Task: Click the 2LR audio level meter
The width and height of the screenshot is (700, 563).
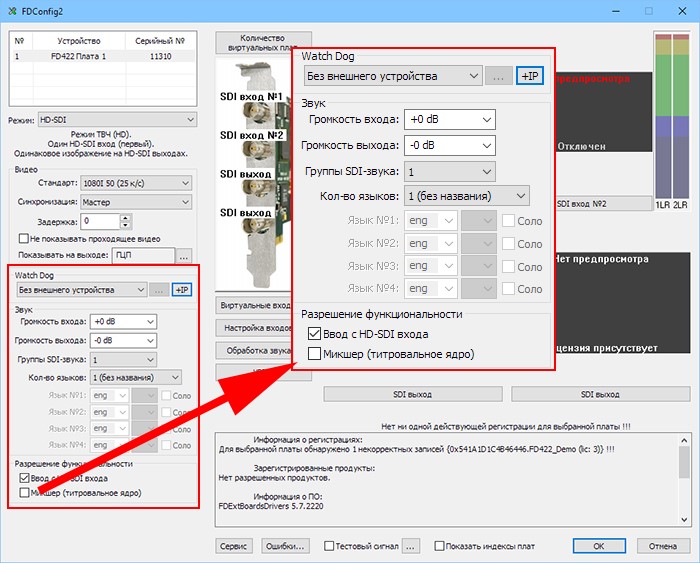Action: click(681, 116)
